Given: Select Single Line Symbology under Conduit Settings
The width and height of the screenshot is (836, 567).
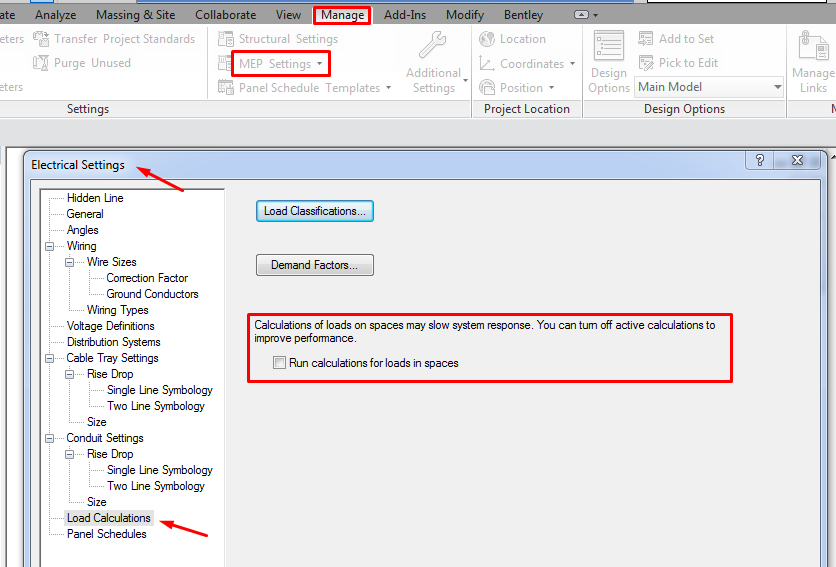Looking at the screenshot, I should coord(159,470).
